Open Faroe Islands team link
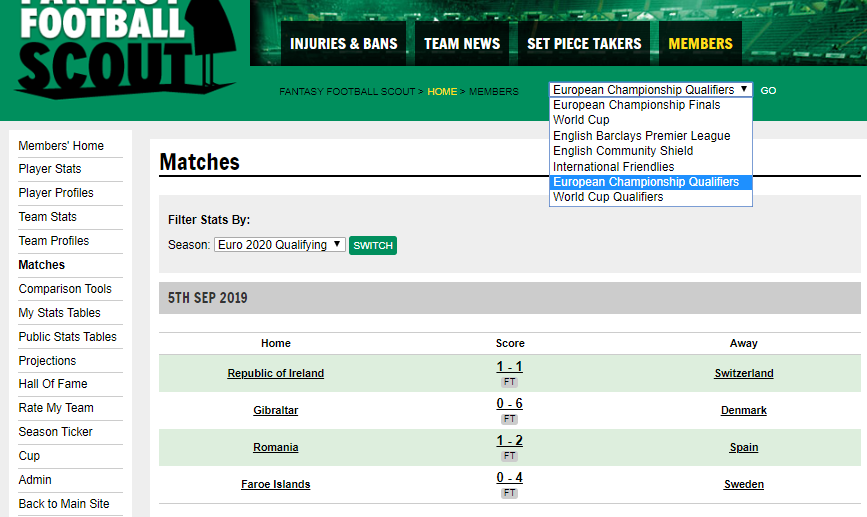Screen dimensions: 867x517 coord(275,484)
